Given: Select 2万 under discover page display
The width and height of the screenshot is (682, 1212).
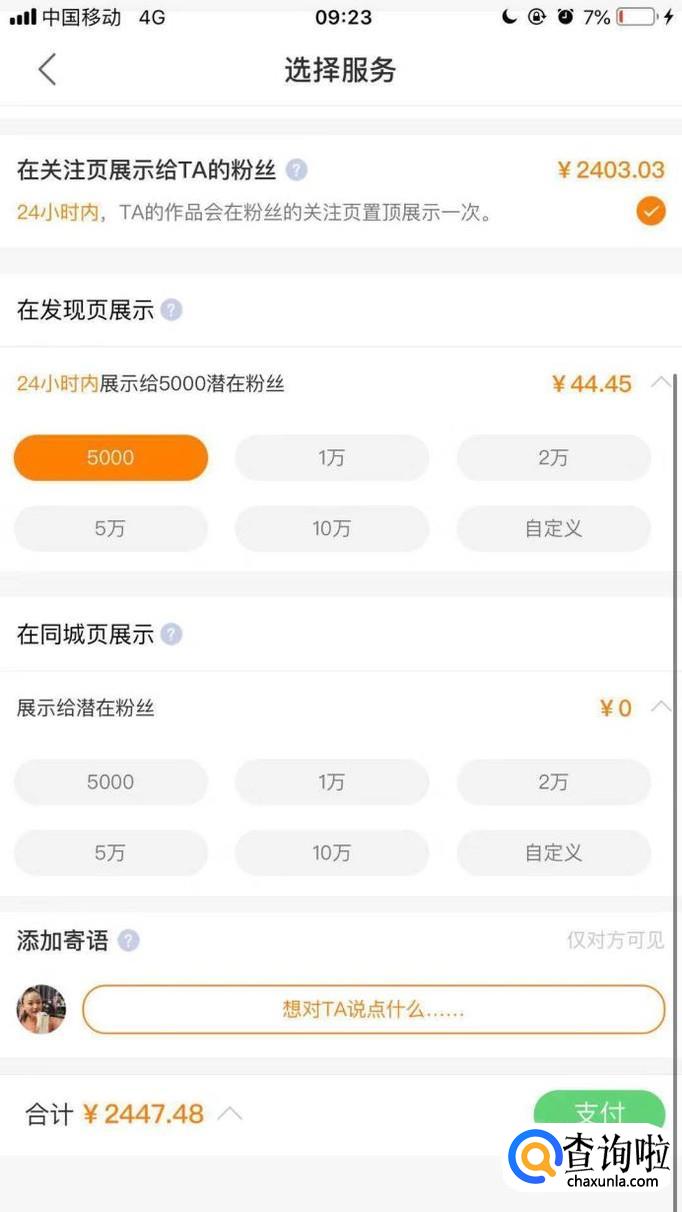Looking at the screenshot, I should pyautogui.click(x=553, y=458).
